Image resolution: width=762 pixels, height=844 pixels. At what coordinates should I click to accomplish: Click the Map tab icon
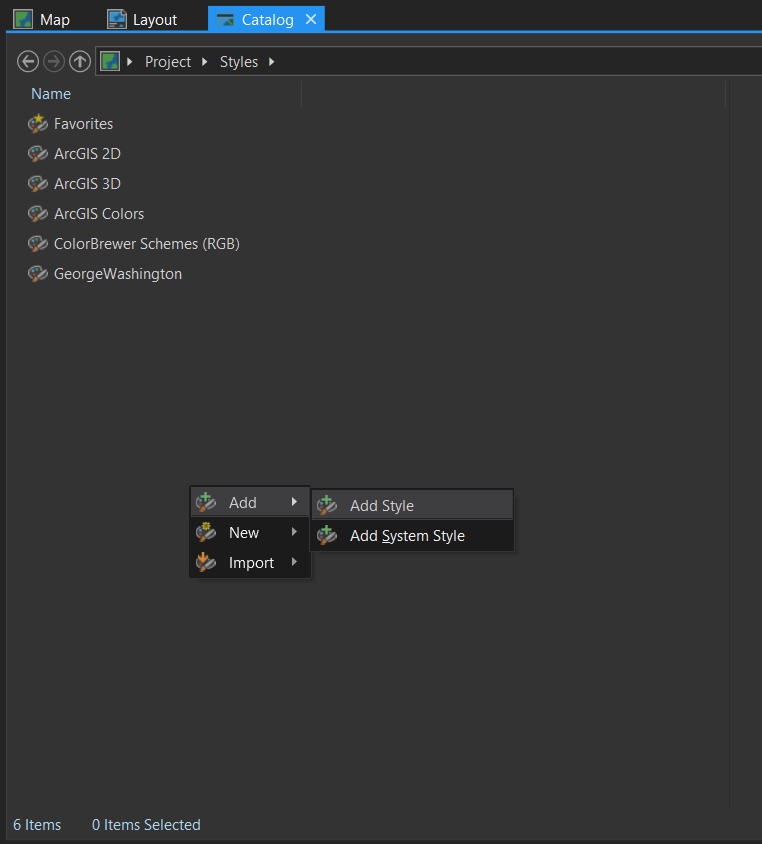pyautogui.click(x=23, y=19)
